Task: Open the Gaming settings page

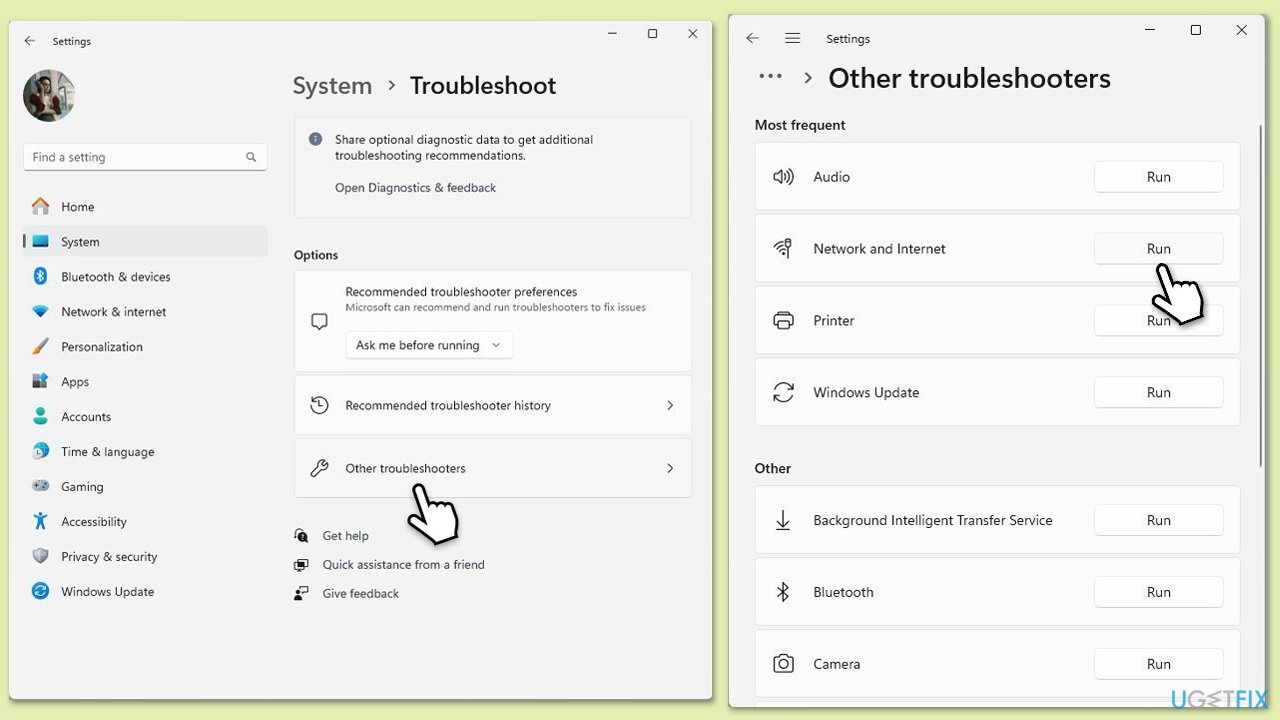Action: [82, 487]
